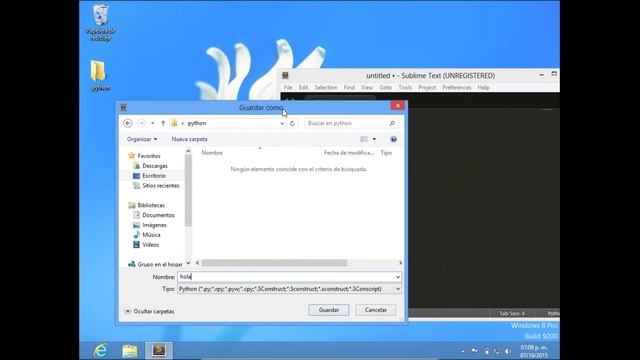
Task: Click the network tray icon
Action: (x=496, y=351)
